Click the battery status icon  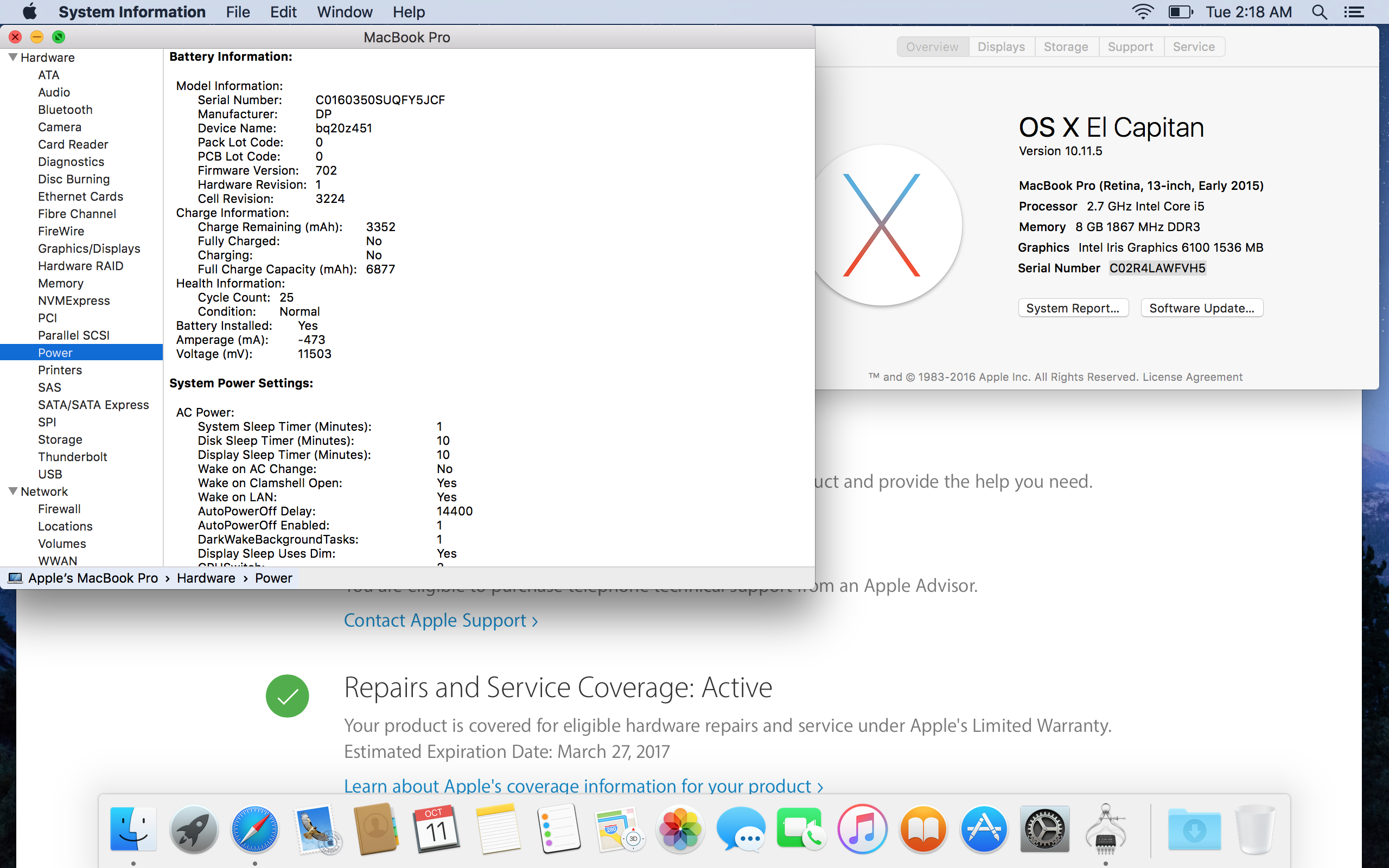coord(1180,12)
